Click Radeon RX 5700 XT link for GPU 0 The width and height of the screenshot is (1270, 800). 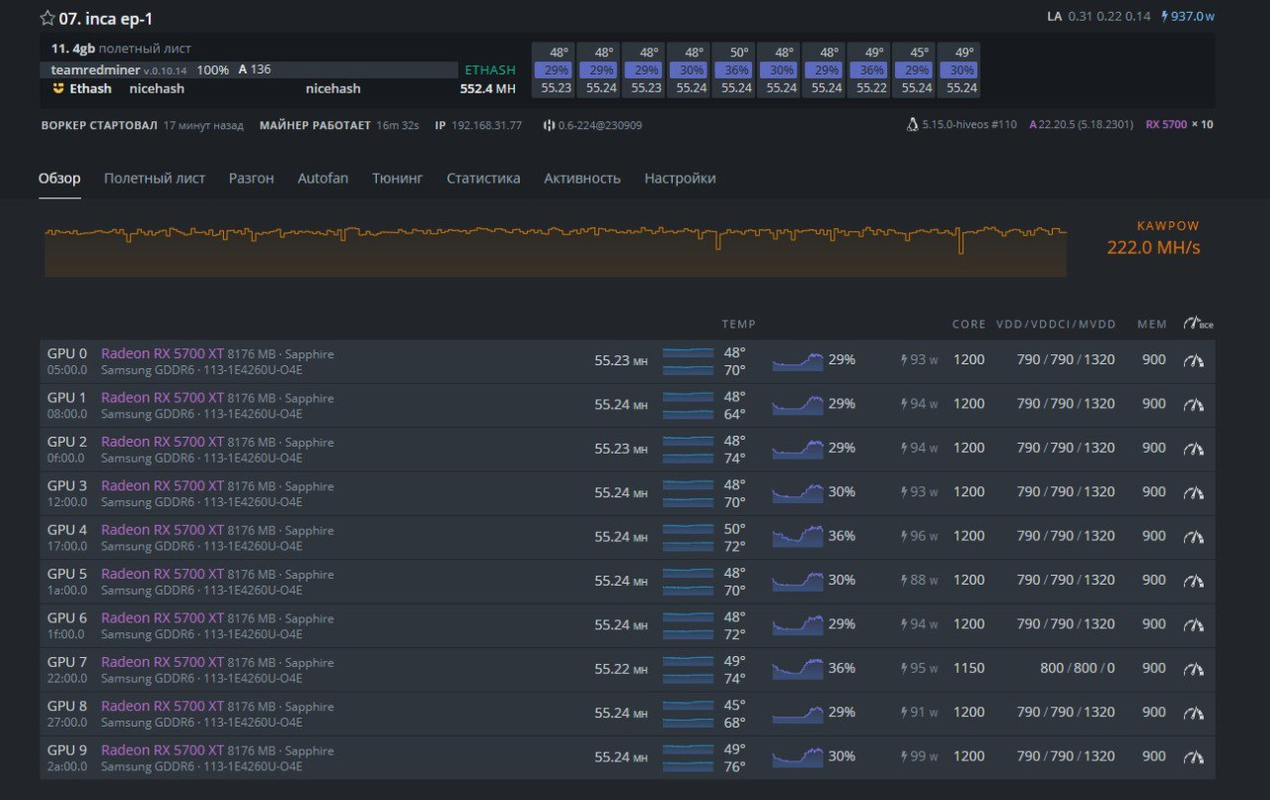pos(162,354)
